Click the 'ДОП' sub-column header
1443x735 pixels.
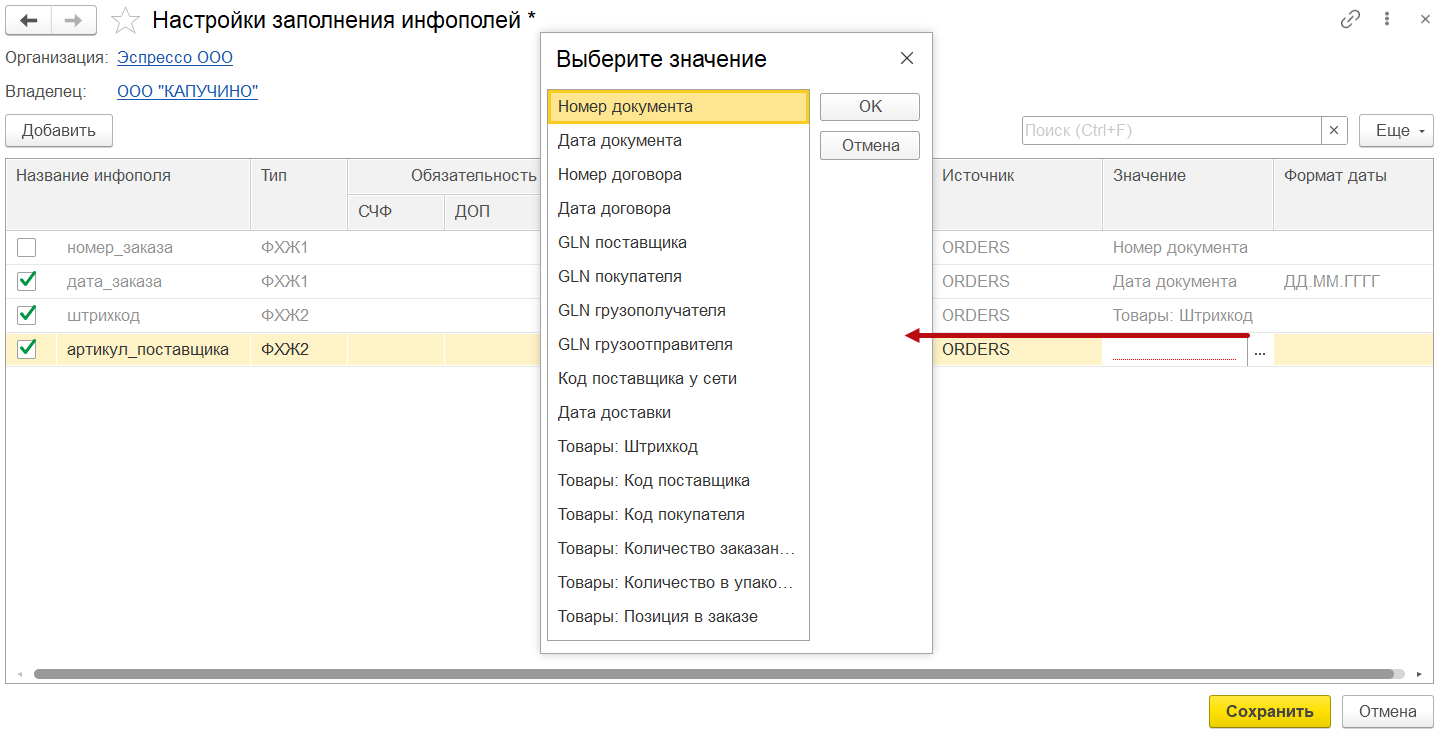(x=492, y=212)
